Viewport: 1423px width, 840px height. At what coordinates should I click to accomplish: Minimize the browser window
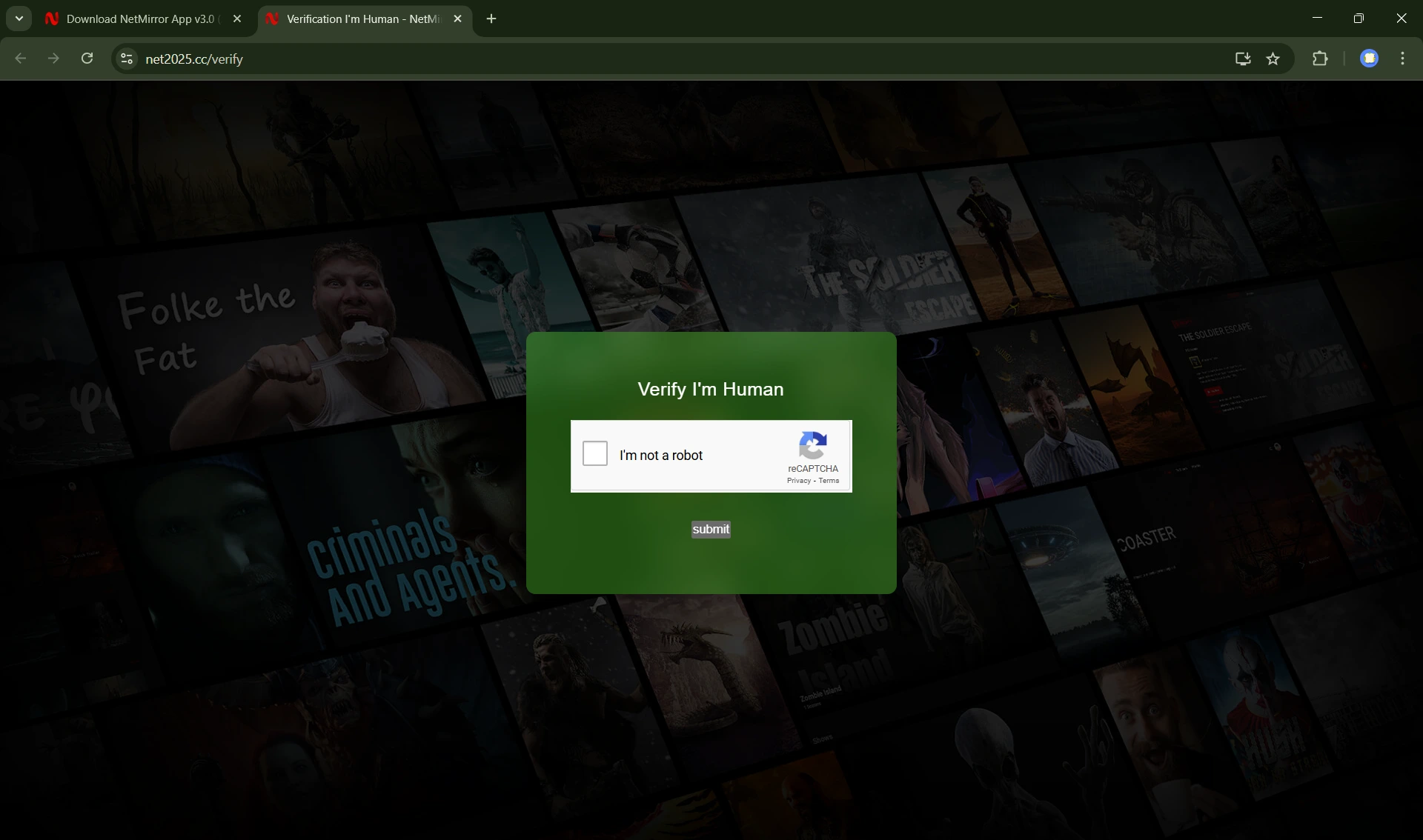pyautogui.click(x=1317, y=19)
